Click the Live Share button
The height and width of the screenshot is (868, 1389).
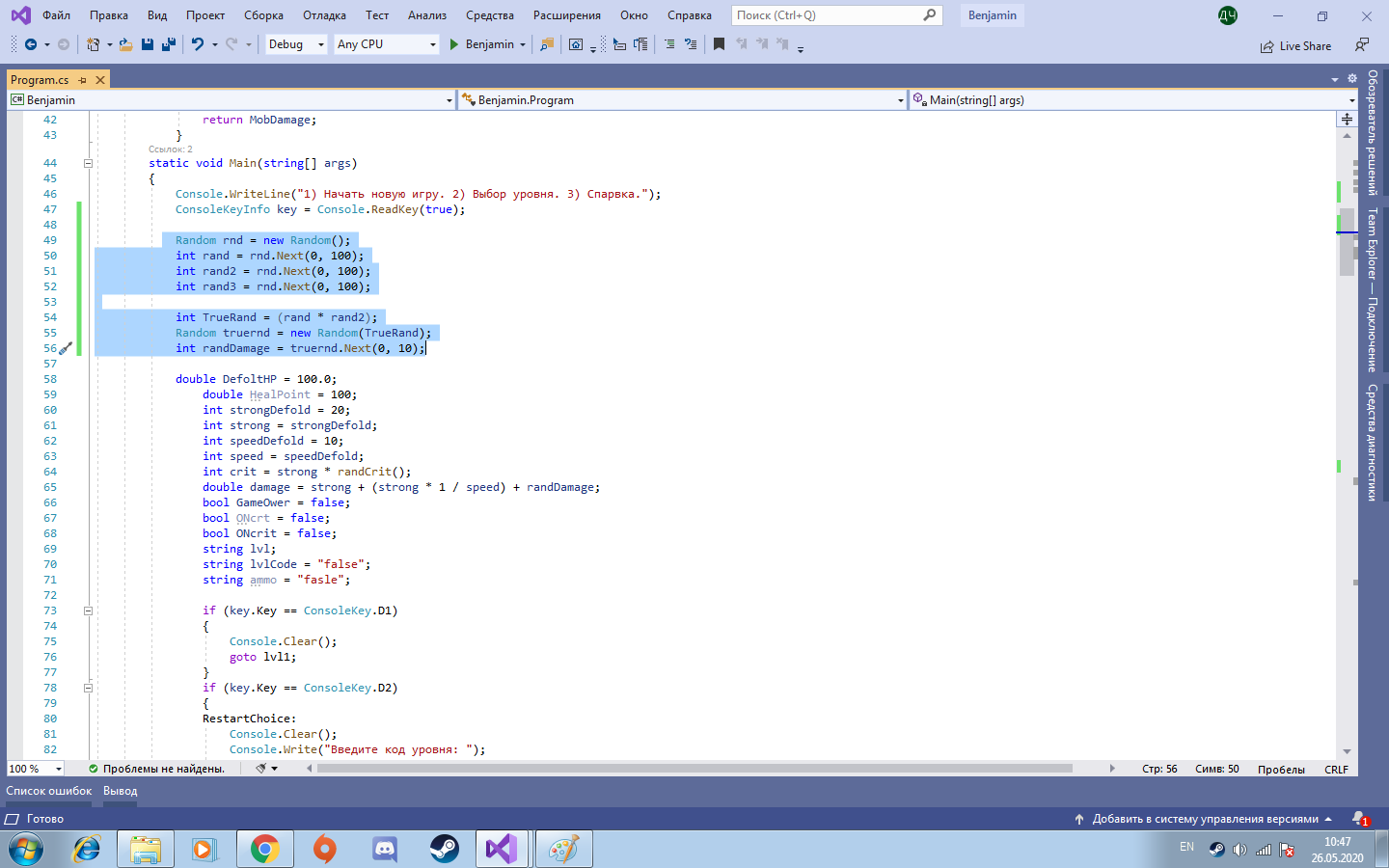coord(1295,46)
